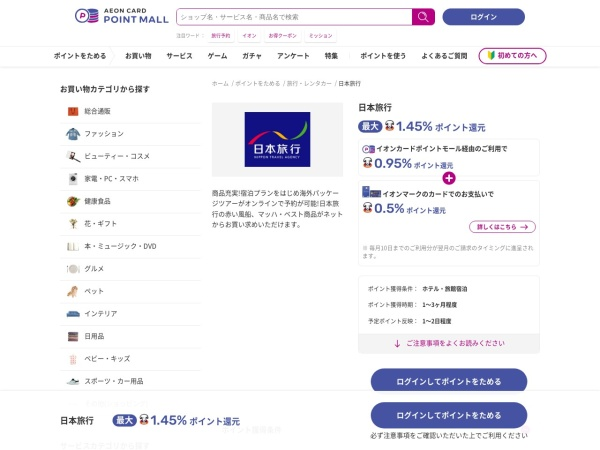Select the グルメ category text
This screenshot has height=450, width=600.
pyautogui.click(x=94, y=269)
